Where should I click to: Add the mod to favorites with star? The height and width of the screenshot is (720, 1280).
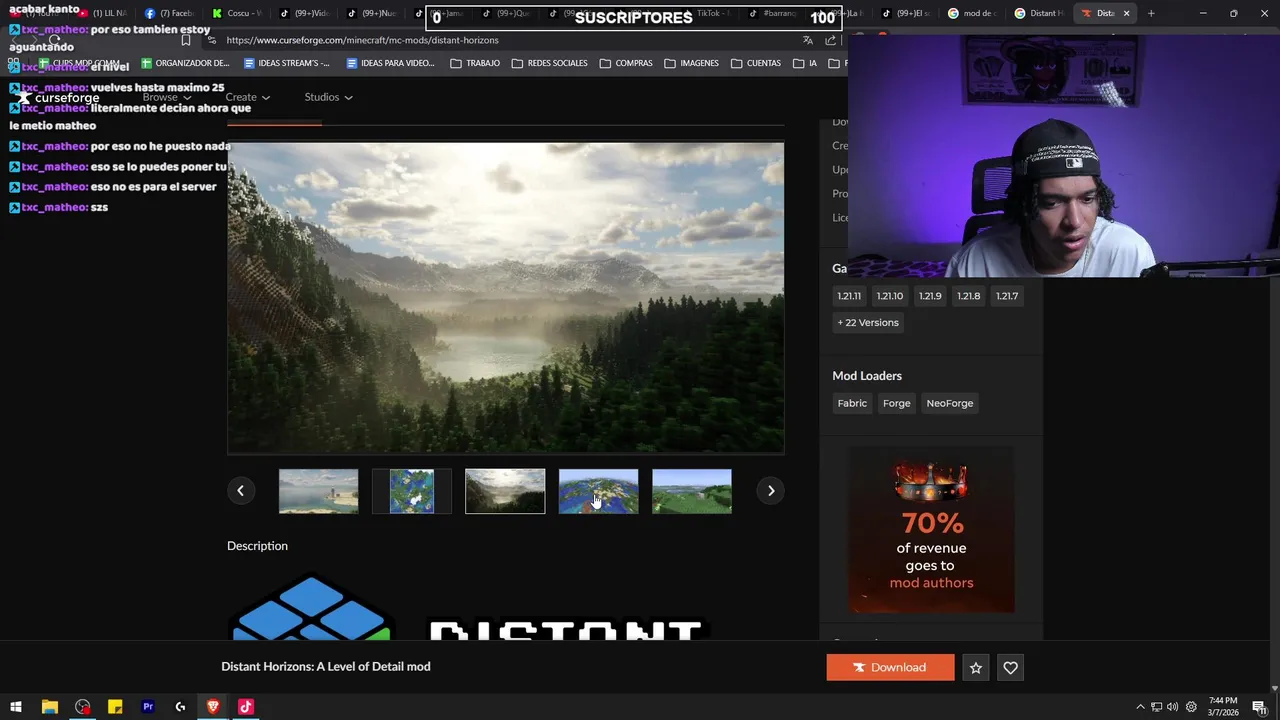click(976, 668)
